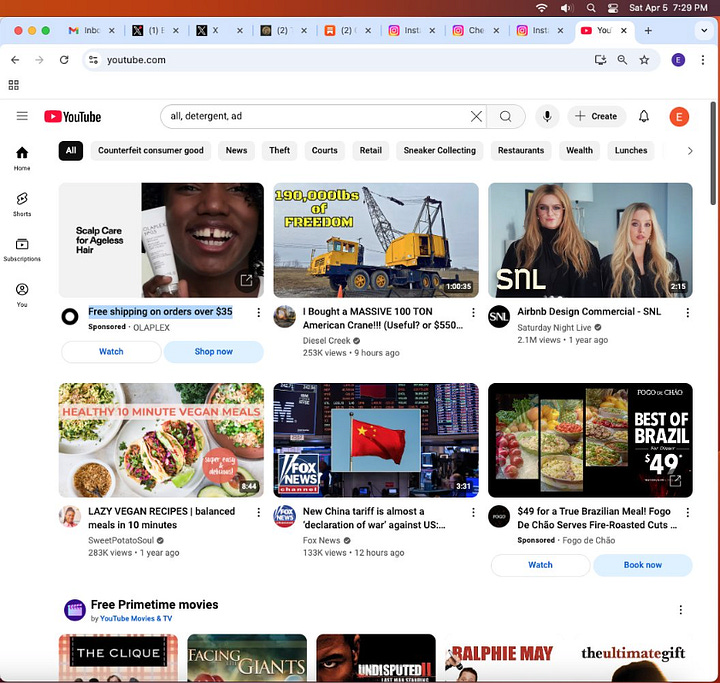The image size is (720, 683).
Task: Click the Shop now button
Action: 214,352
